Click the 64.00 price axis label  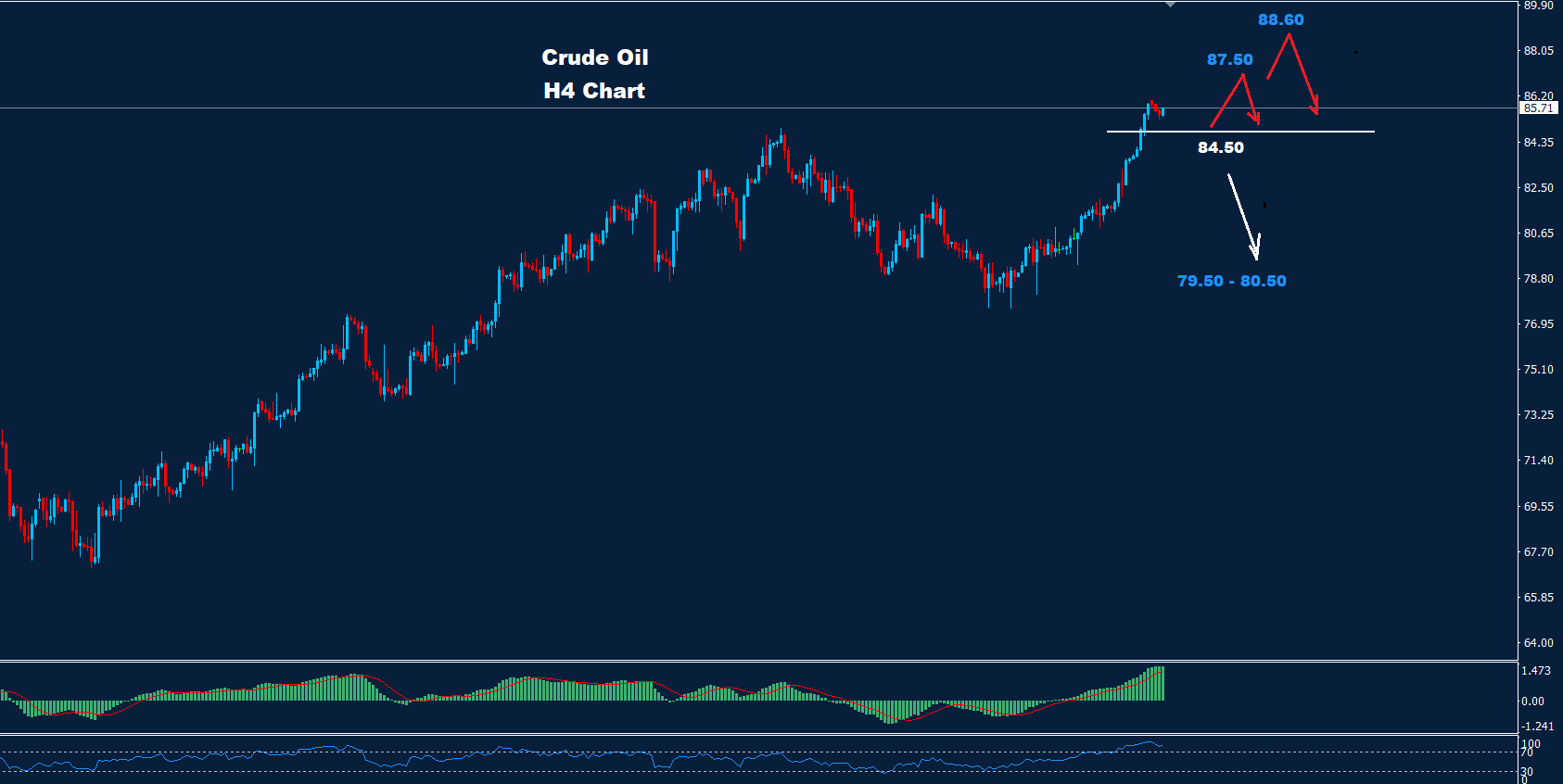(x=1538, y=643)
